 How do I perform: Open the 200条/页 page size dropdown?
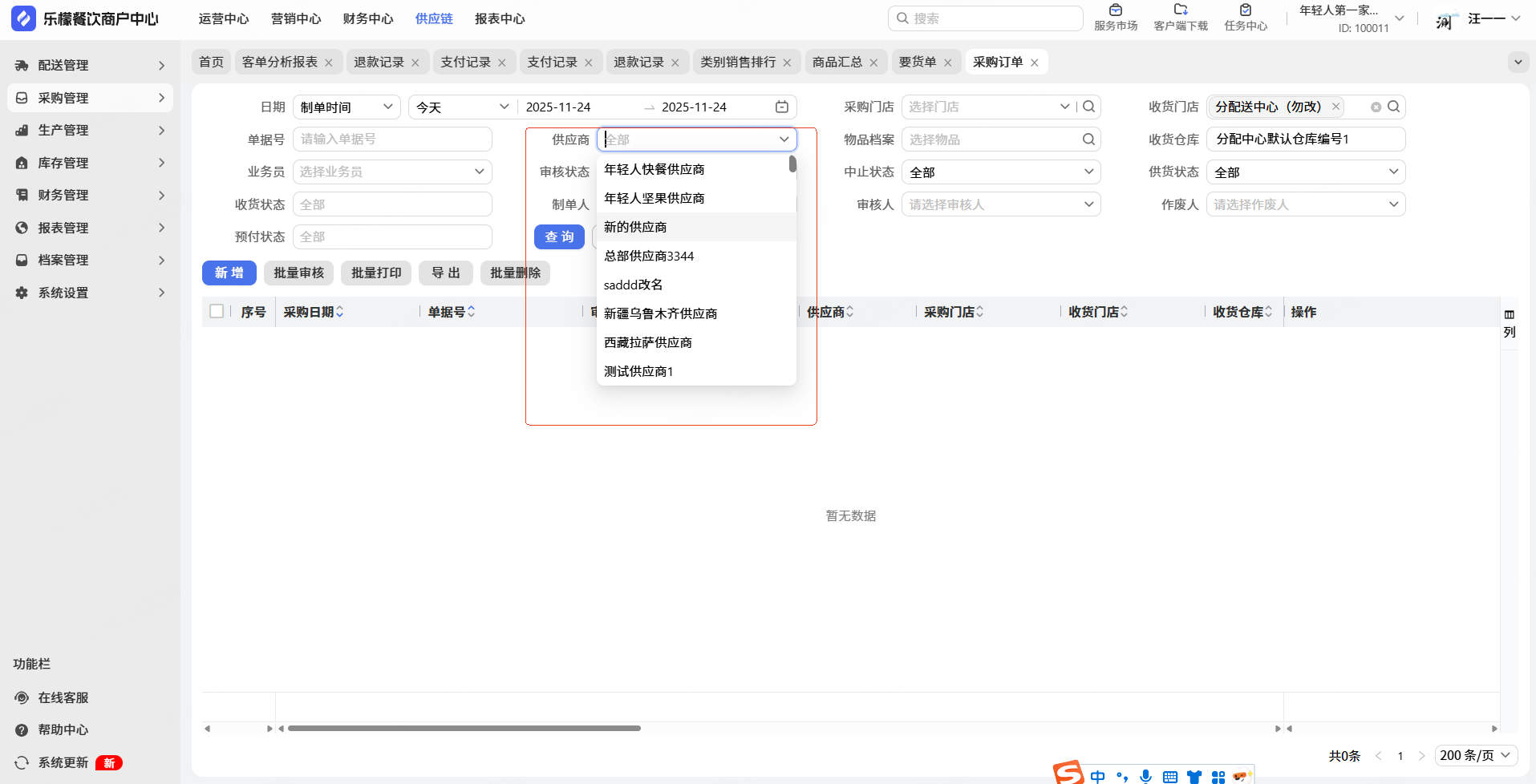[1474, 755]
